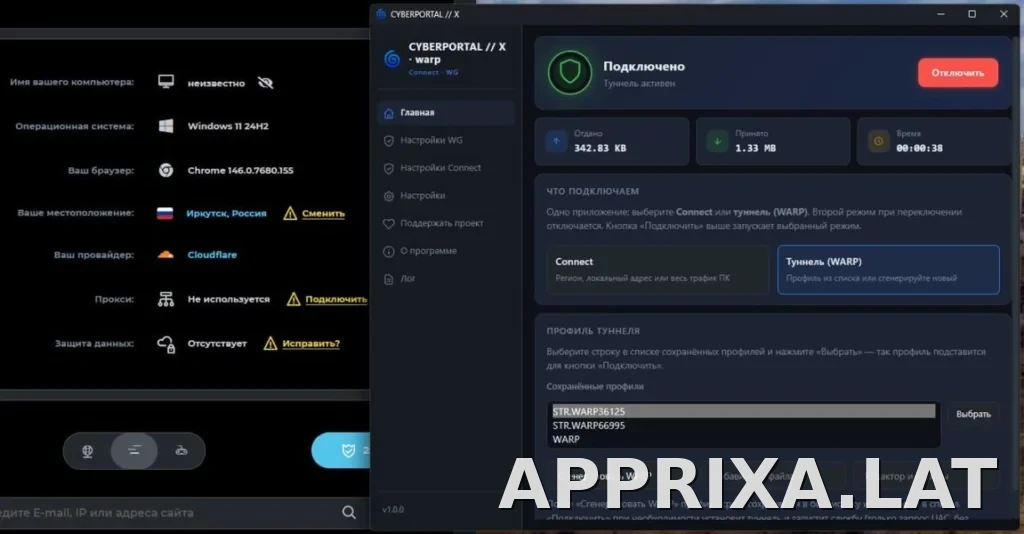Click warning triangle next to Сменить
The width and height of the screenshot is (1024, 534).
(x=290, y=213)
